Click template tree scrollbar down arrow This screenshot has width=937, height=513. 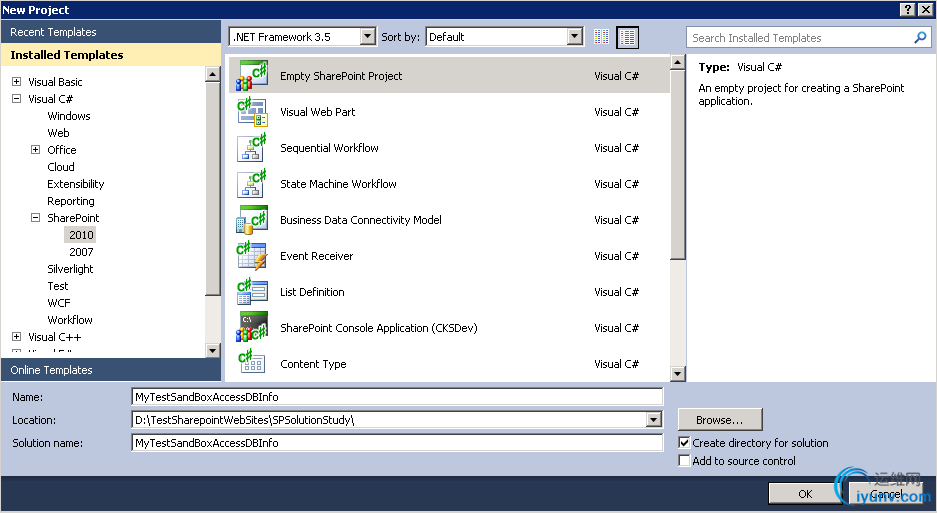212,350
